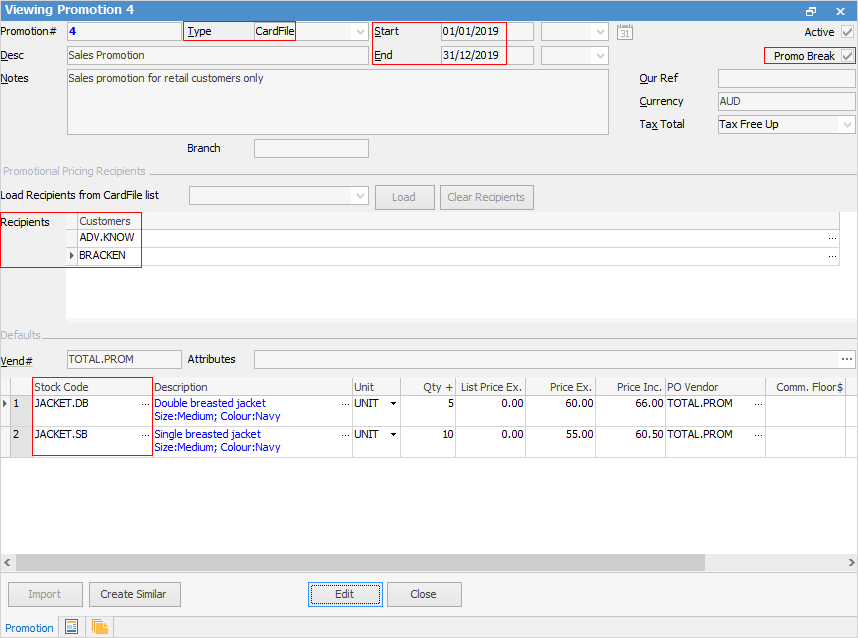Open Load Recipients from CardFile list dropdown
Screen dimensions: 858x638
coord(360,197)
